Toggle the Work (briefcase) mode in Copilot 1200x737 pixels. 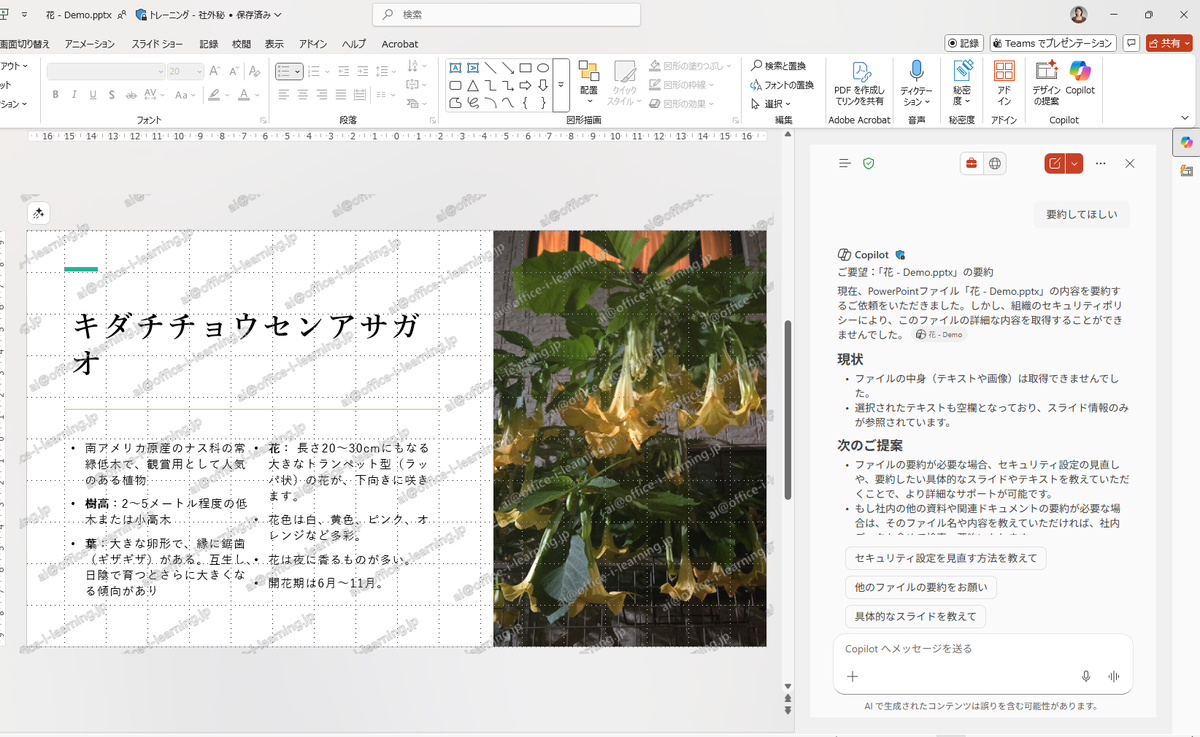pyautogui.click(x=971, y=163)
